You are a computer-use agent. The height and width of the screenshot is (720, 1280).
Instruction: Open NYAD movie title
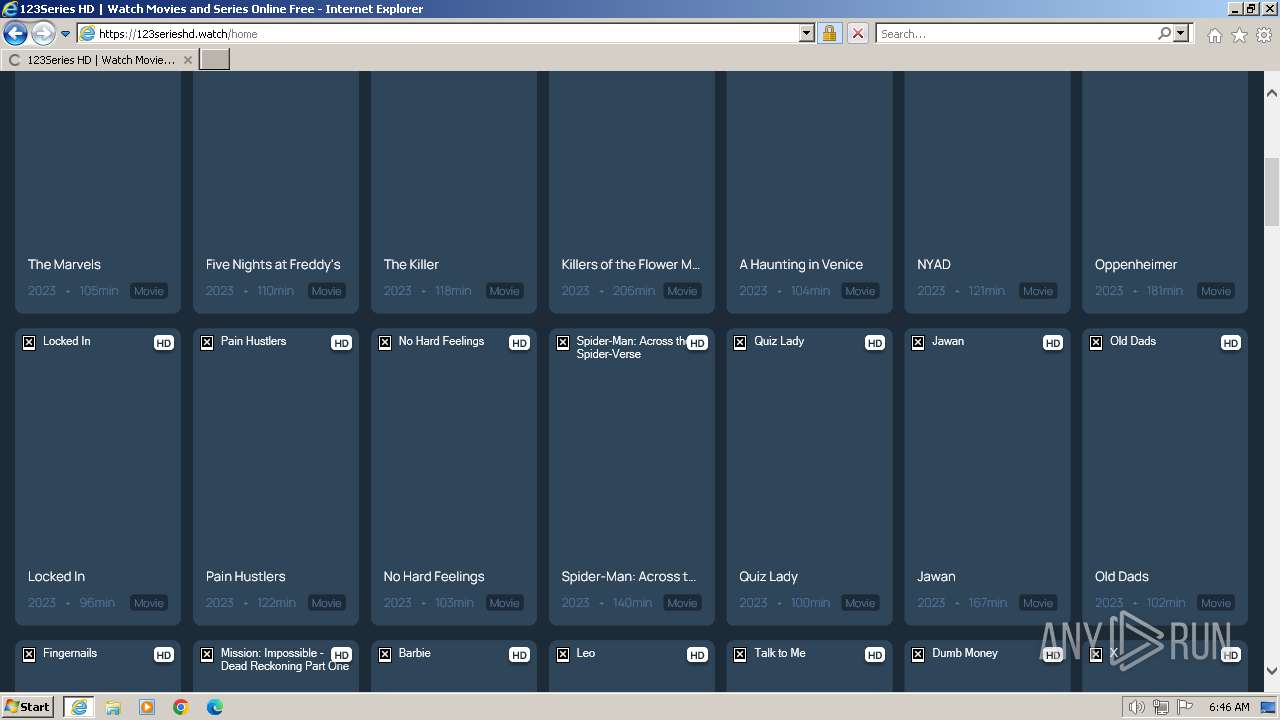pos(934,265)
